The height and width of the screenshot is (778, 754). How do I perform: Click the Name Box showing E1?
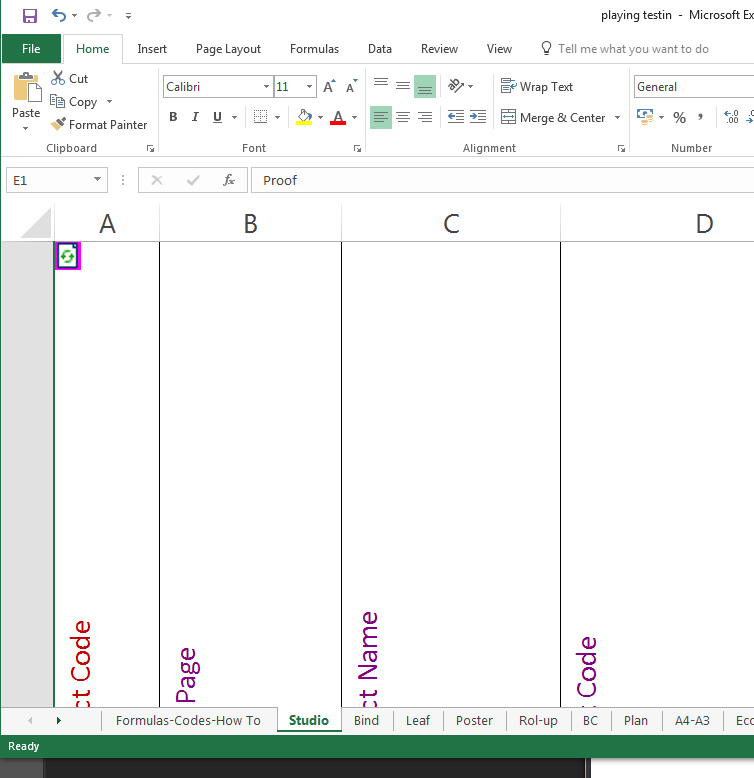[x=57, y=180]
